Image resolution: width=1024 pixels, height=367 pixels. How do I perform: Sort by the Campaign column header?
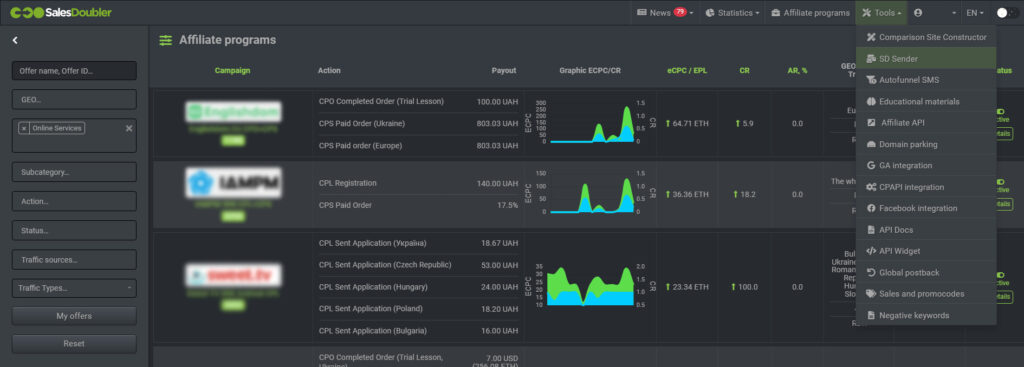click(x=232, y=71)
